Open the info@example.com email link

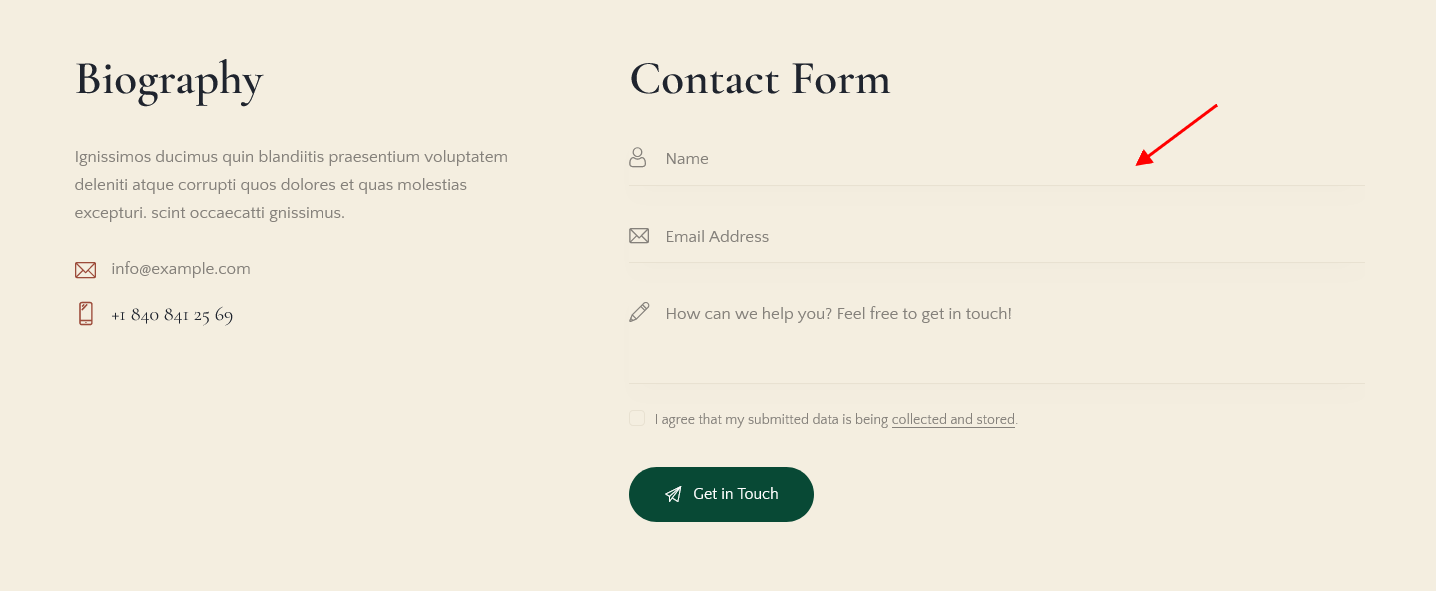click(181, 269)
